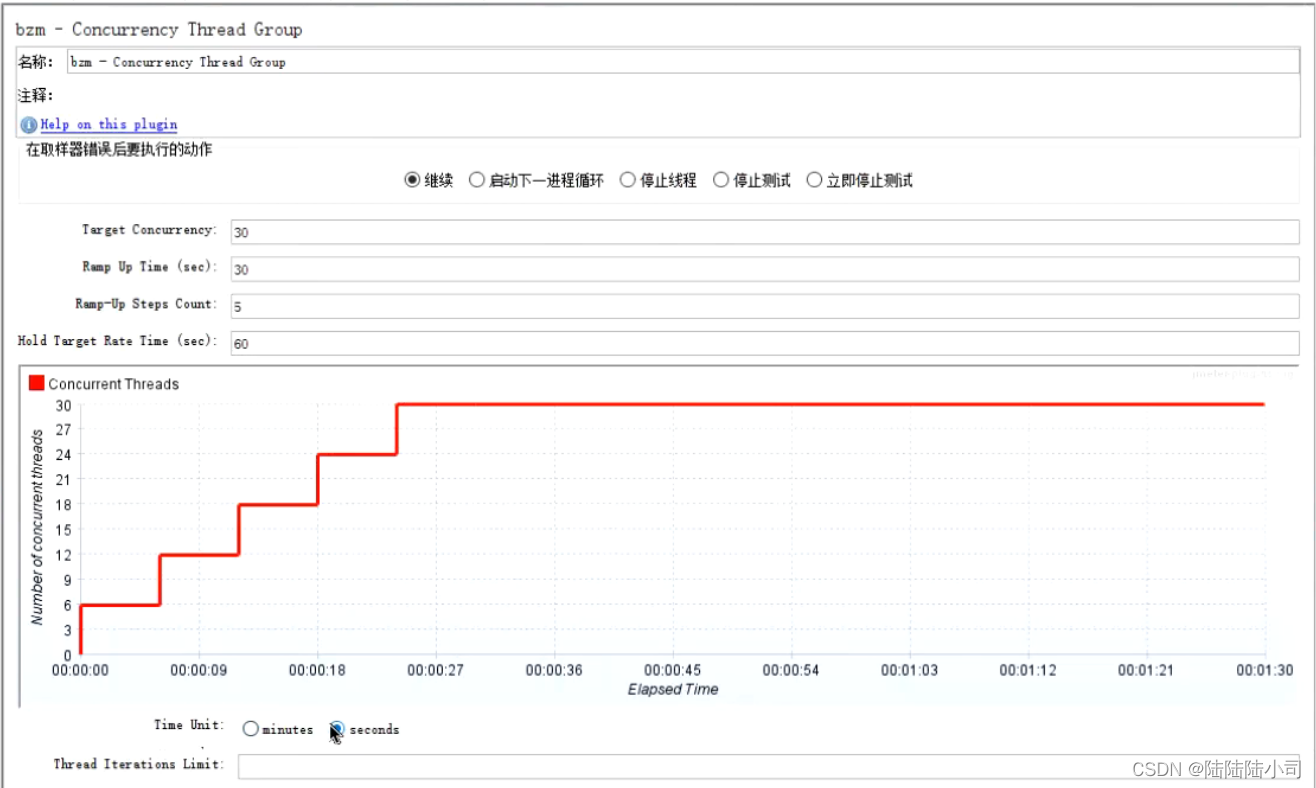
Task: Select the 立即停止测试 option
Action: coord(815,180)
